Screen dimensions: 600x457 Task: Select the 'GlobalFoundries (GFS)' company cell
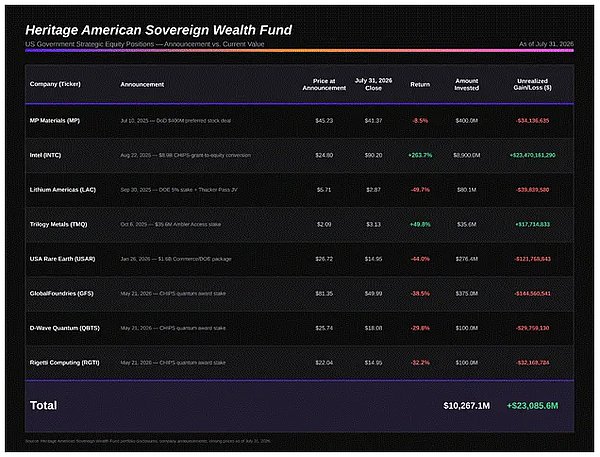62,294
